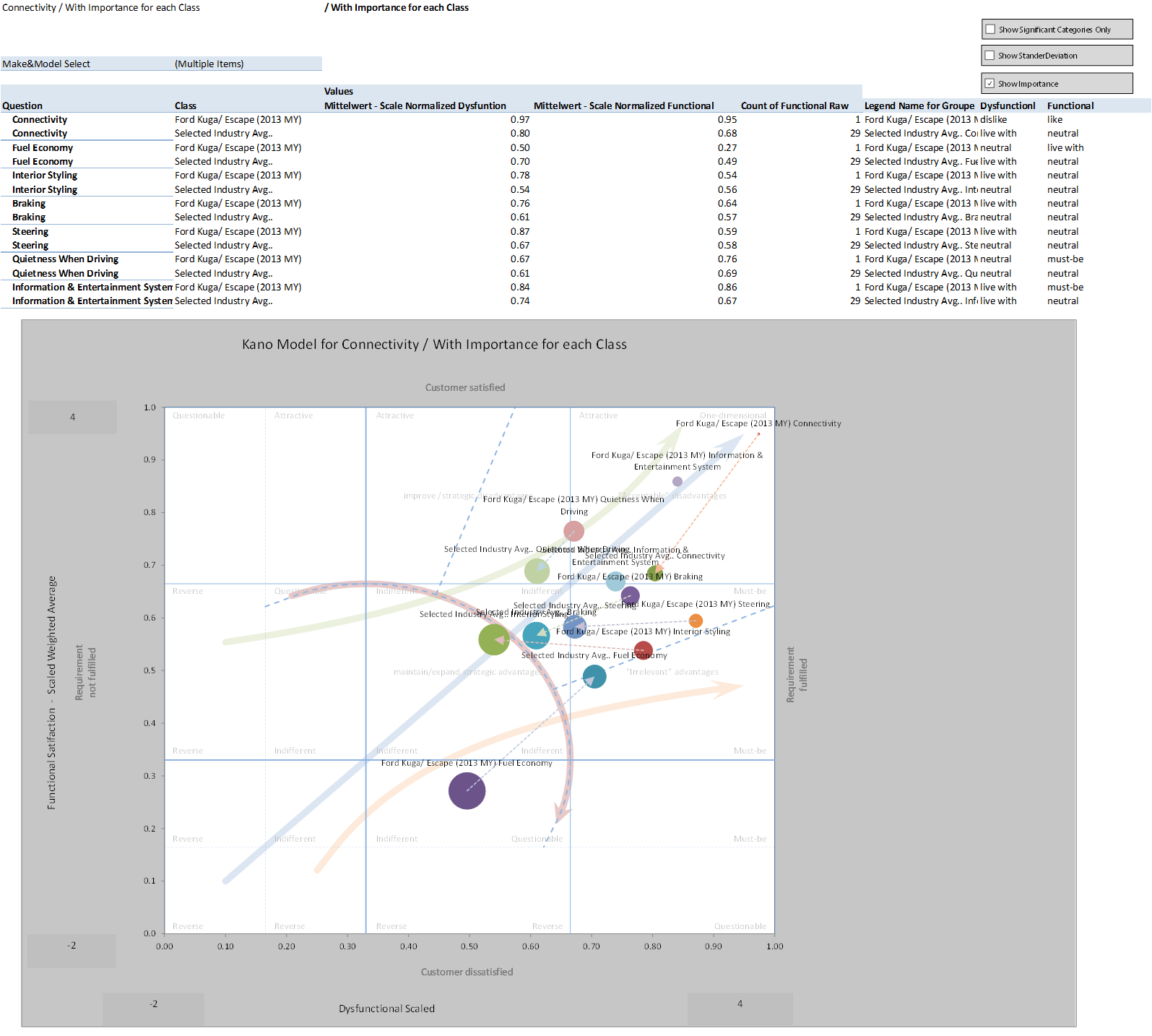This screenshot has width=1152, height=1036.
Task: Click the gray -2 button beside Dysfunctional Scaled
Action: pos(153,1004)
